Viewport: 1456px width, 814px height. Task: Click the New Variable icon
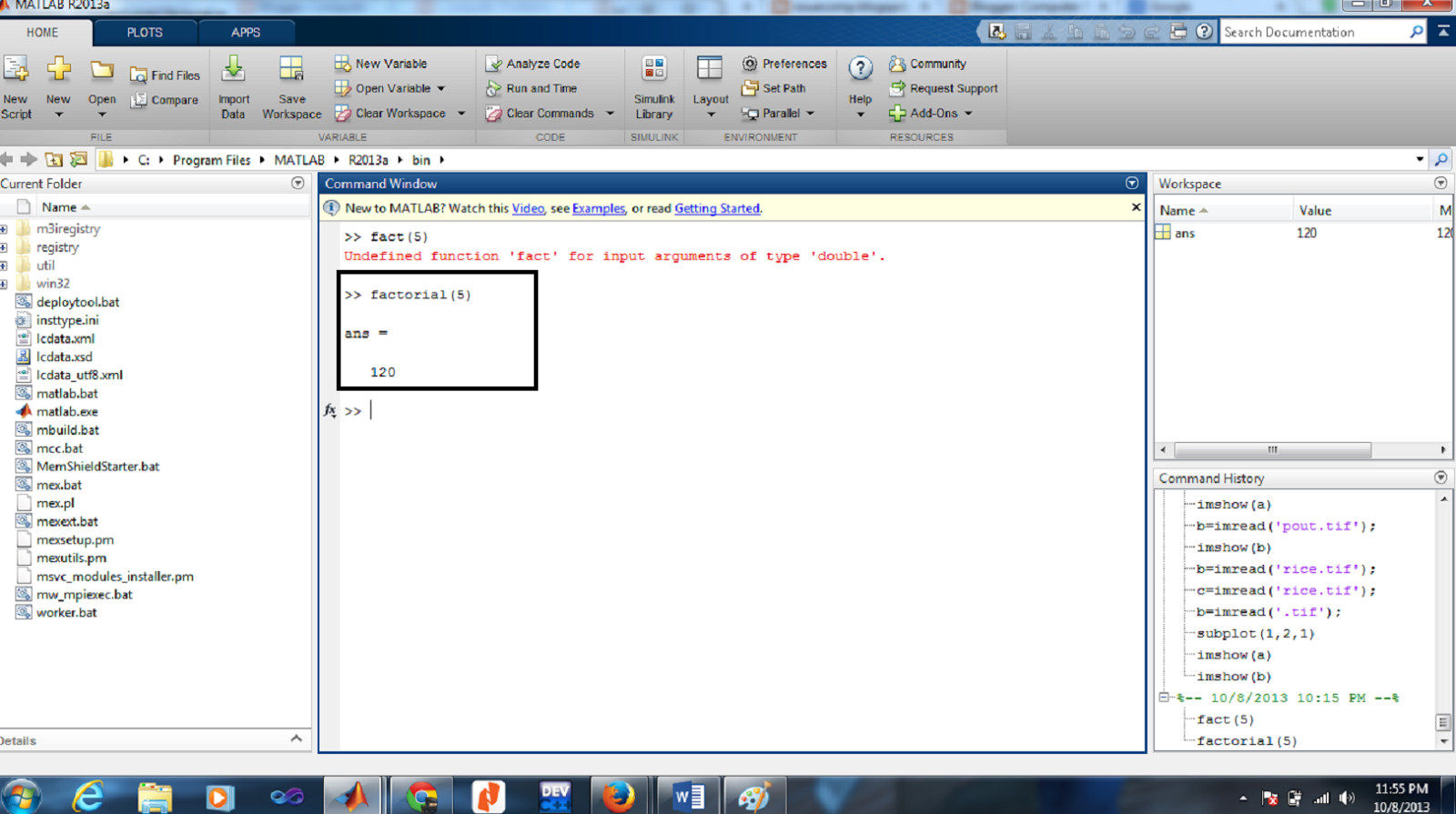click(343, 64)
